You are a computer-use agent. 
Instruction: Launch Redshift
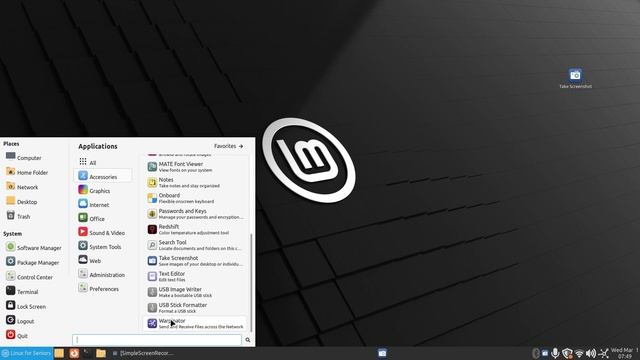pos(196,229)
